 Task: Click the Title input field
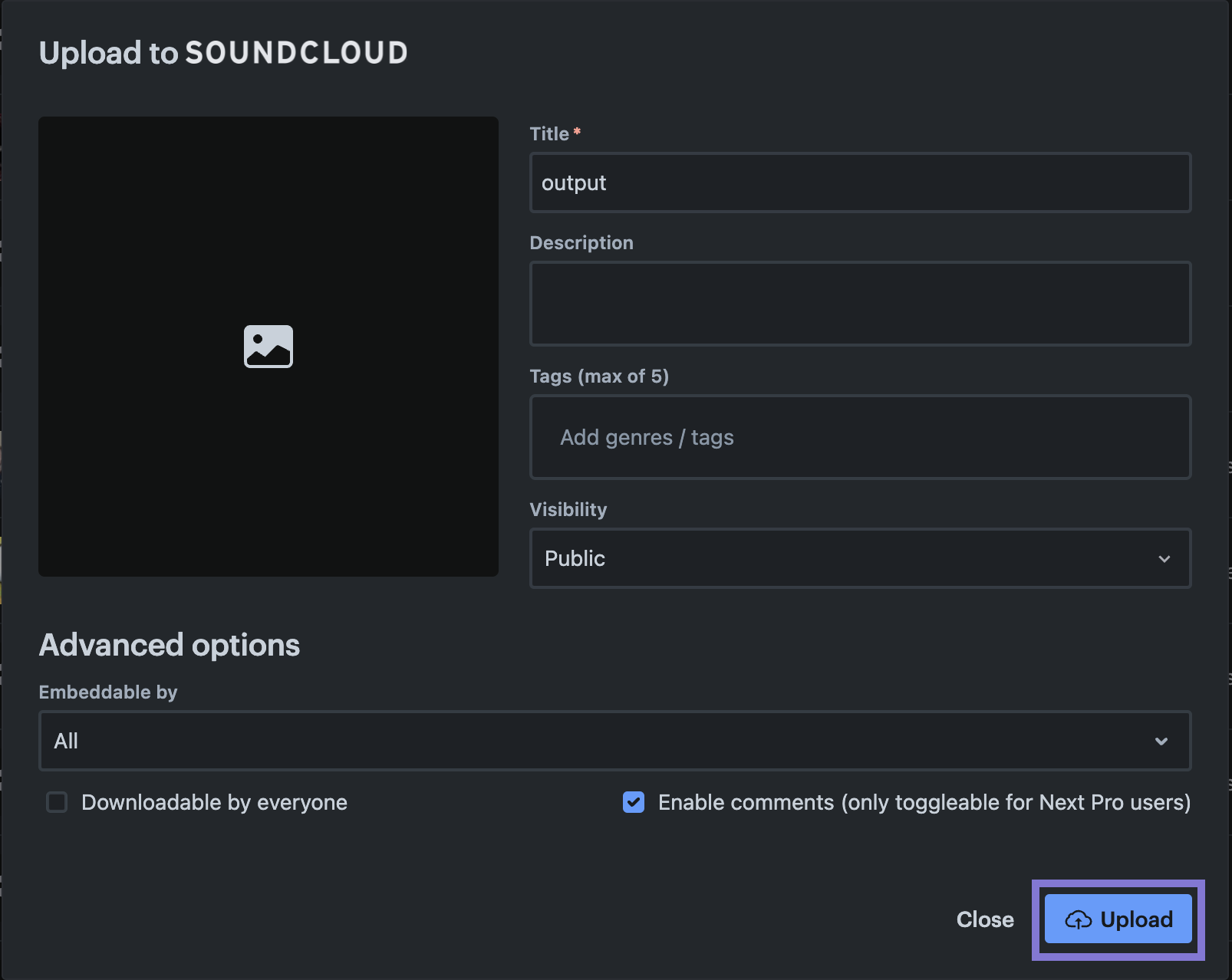[860, 183]
